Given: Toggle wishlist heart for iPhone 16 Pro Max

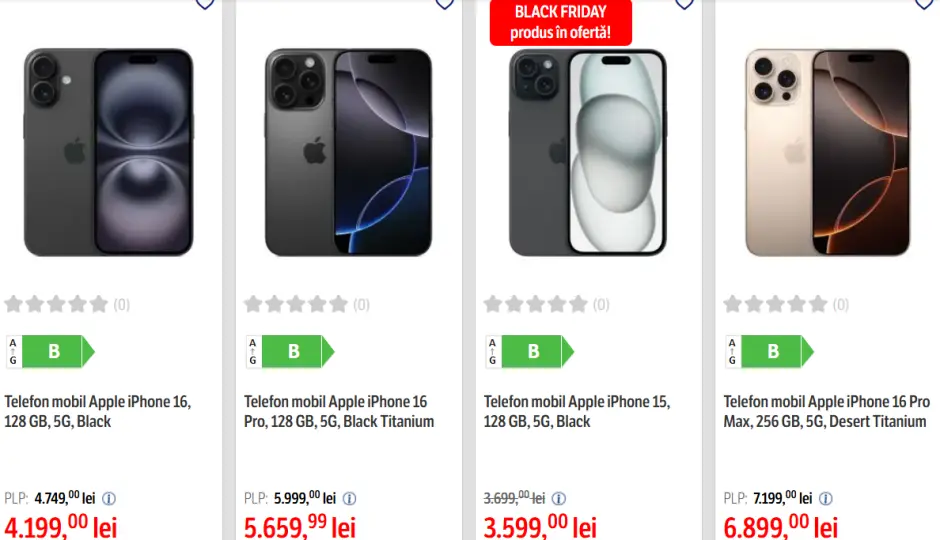Looking at the screenshot, I should point(923,4).
